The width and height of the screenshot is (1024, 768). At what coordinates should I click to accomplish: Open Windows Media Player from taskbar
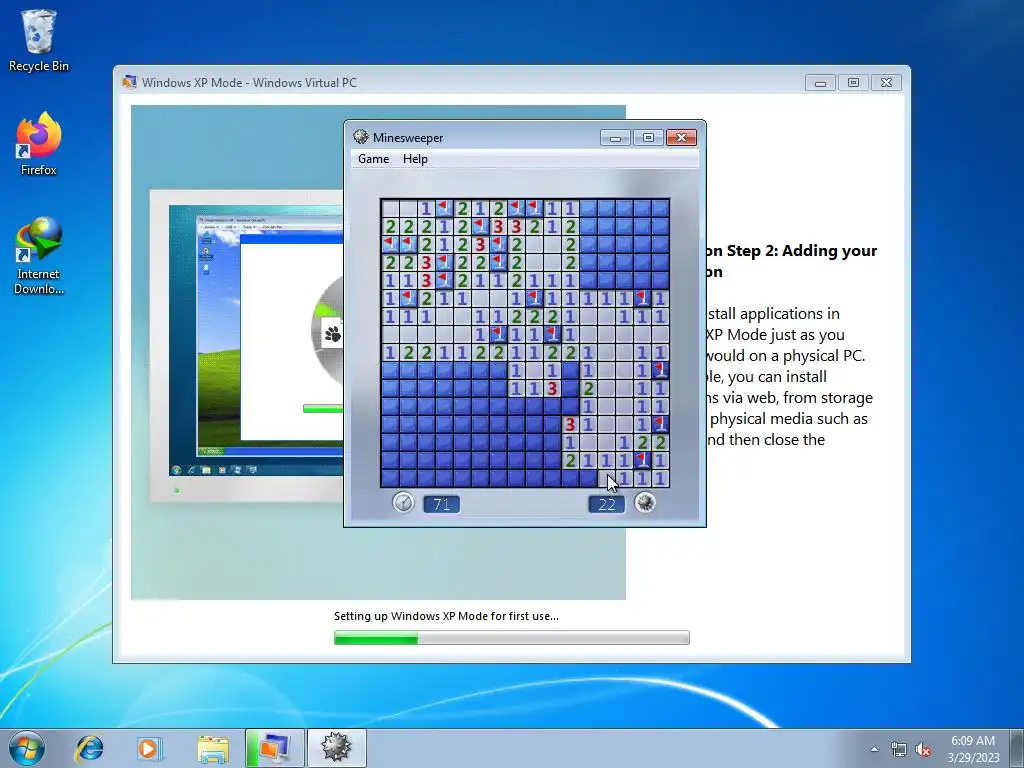149,748
